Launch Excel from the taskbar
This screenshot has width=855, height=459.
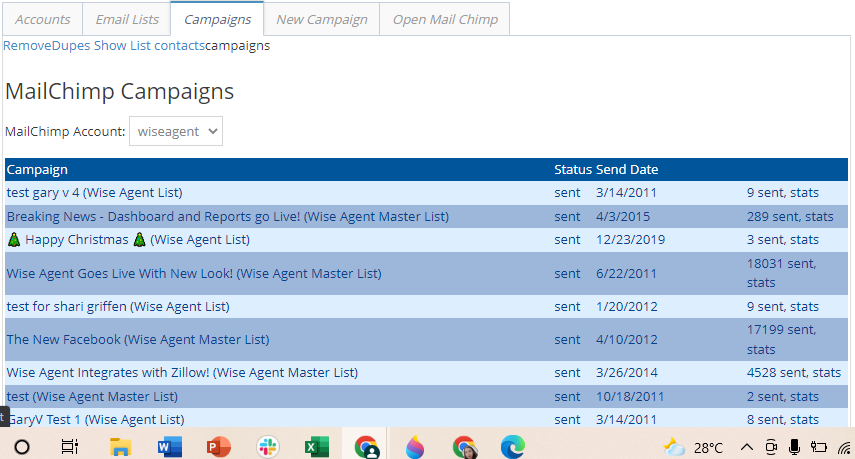coord(317,447)
